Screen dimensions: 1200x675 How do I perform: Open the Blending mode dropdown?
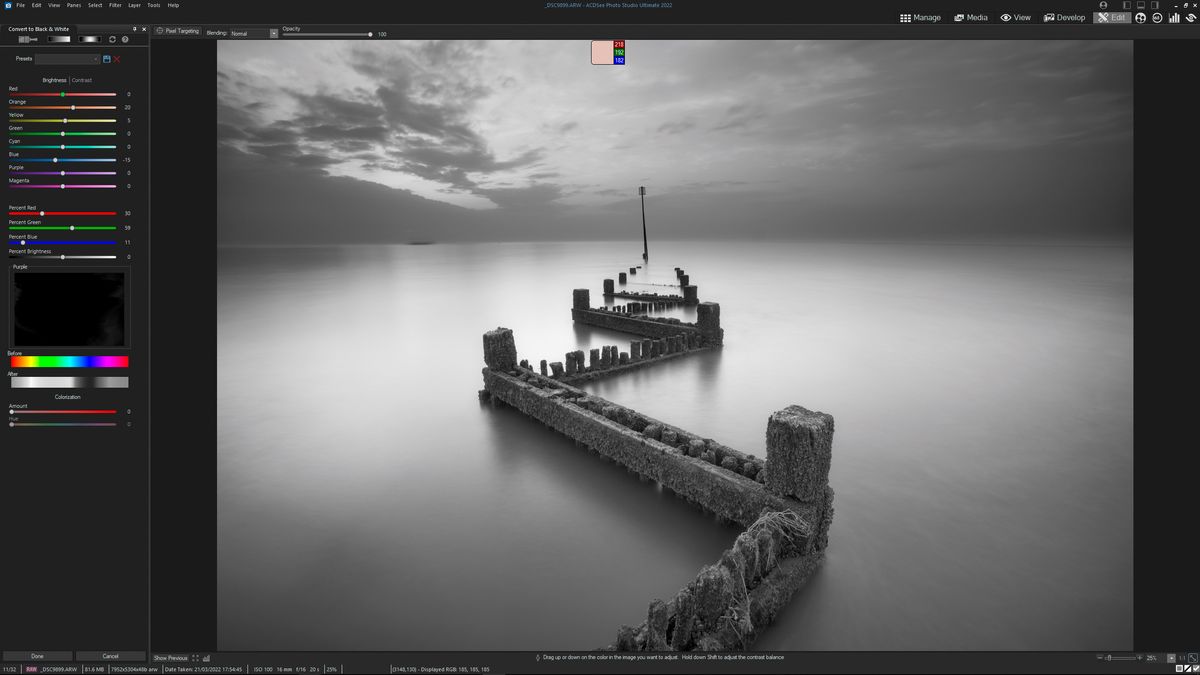(274, 33)
